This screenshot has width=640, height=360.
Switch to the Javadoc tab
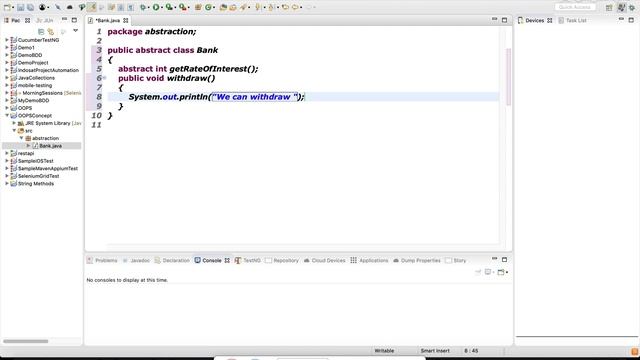[136, 260]
